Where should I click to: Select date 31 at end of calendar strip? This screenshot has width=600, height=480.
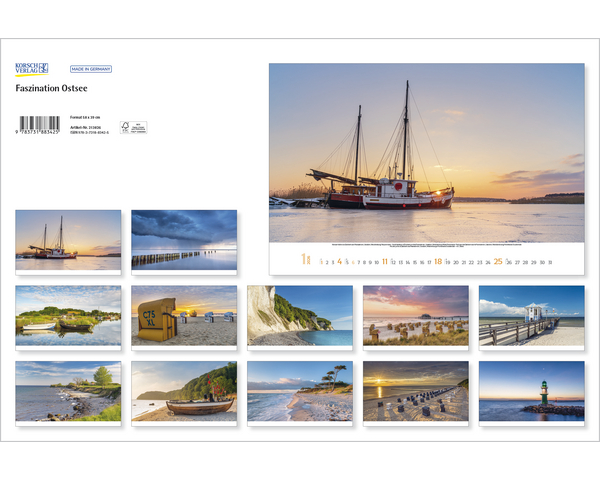549,261
